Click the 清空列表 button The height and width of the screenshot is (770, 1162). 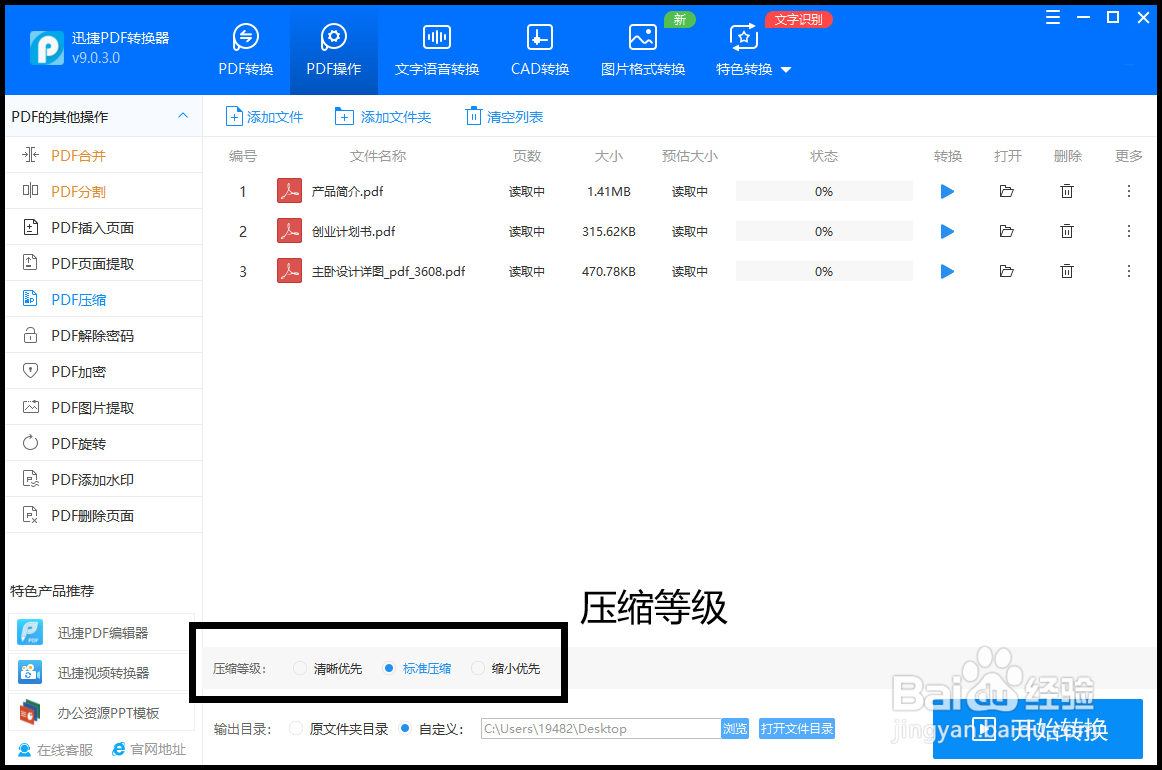[x=504, y=116]
